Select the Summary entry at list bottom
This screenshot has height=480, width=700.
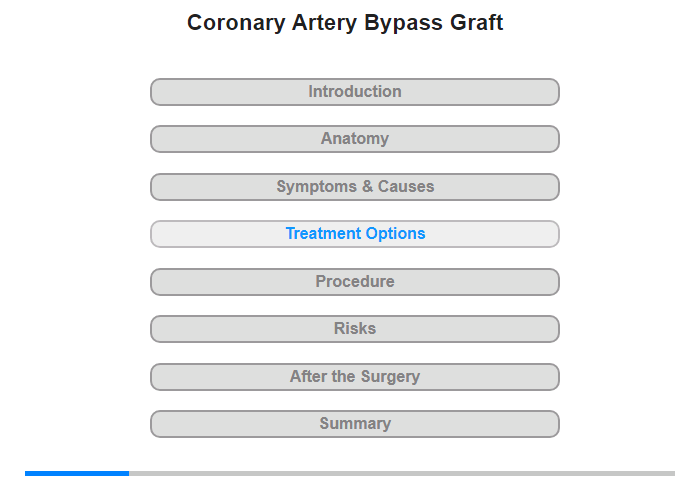tap(355, 423)
